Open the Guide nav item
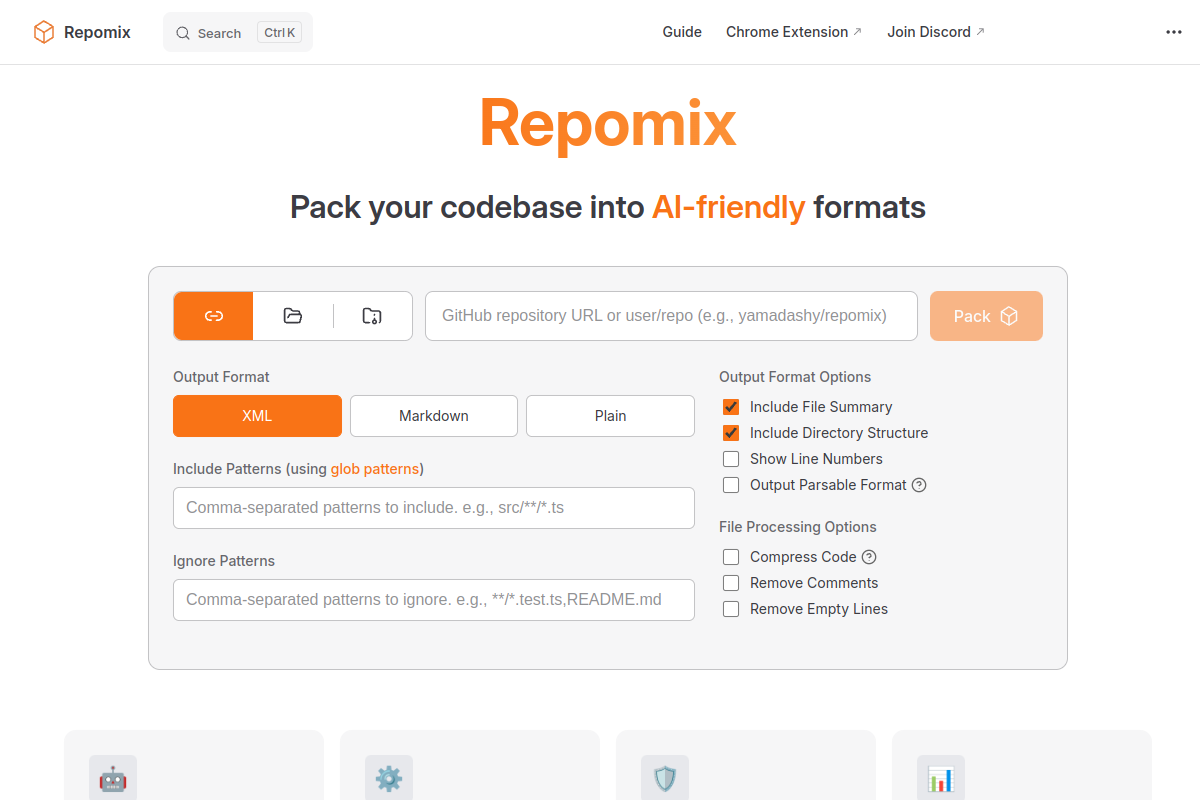1200x800 pixels. tap(682, 32)
